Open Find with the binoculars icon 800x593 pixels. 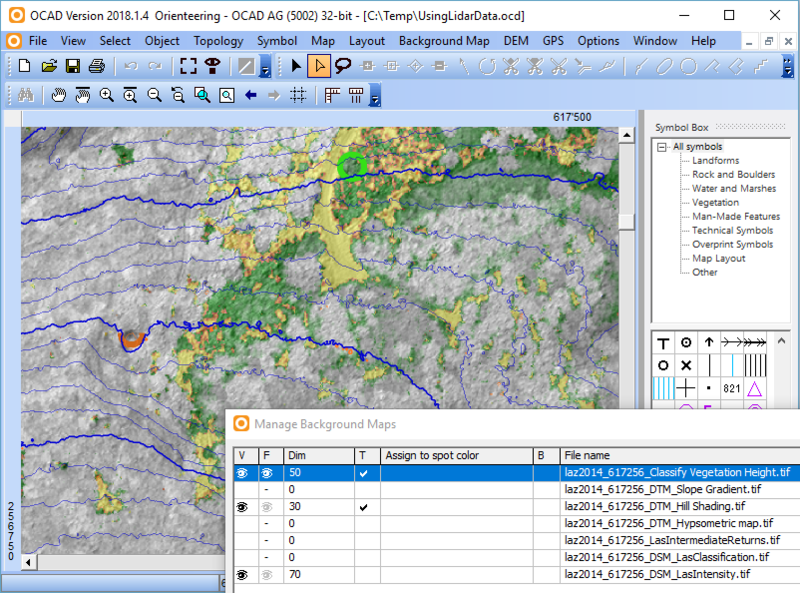[x=26, y=95]
